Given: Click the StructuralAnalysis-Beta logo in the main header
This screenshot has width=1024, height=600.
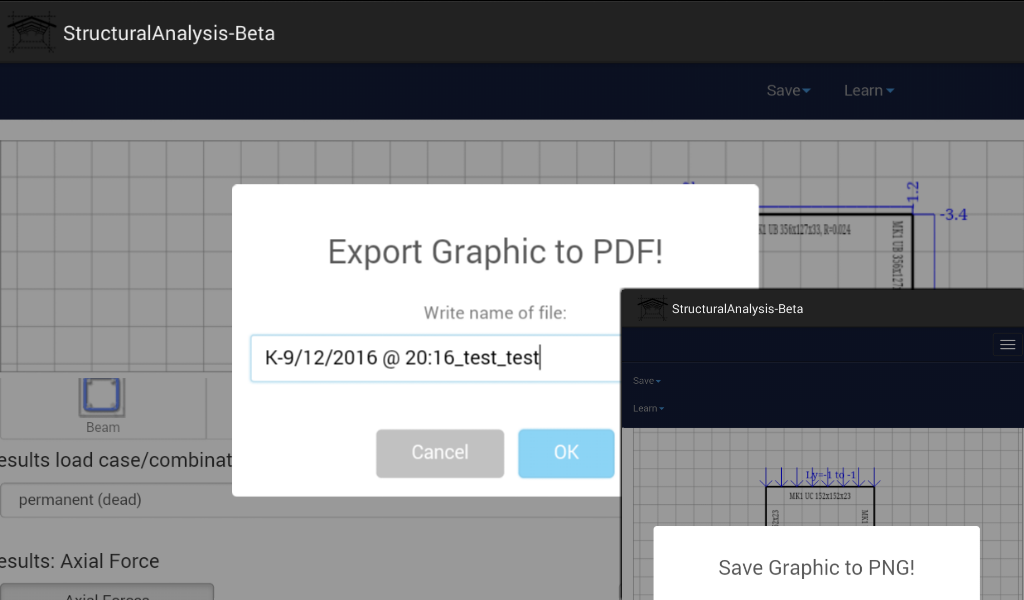Looking at the screenshot, I should click(31, 32).
